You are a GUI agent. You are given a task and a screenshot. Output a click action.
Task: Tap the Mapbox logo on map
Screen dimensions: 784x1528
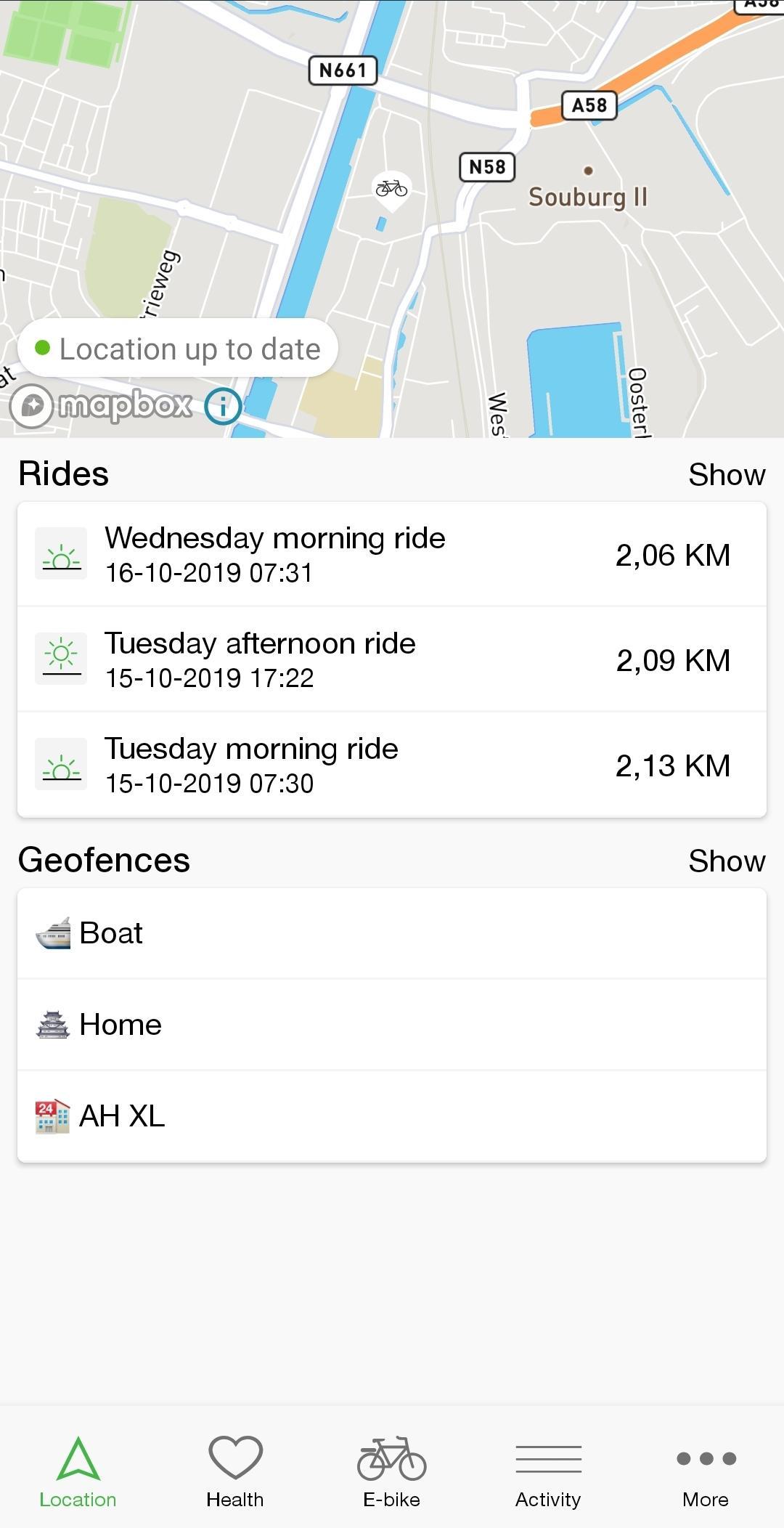(102, 405)
